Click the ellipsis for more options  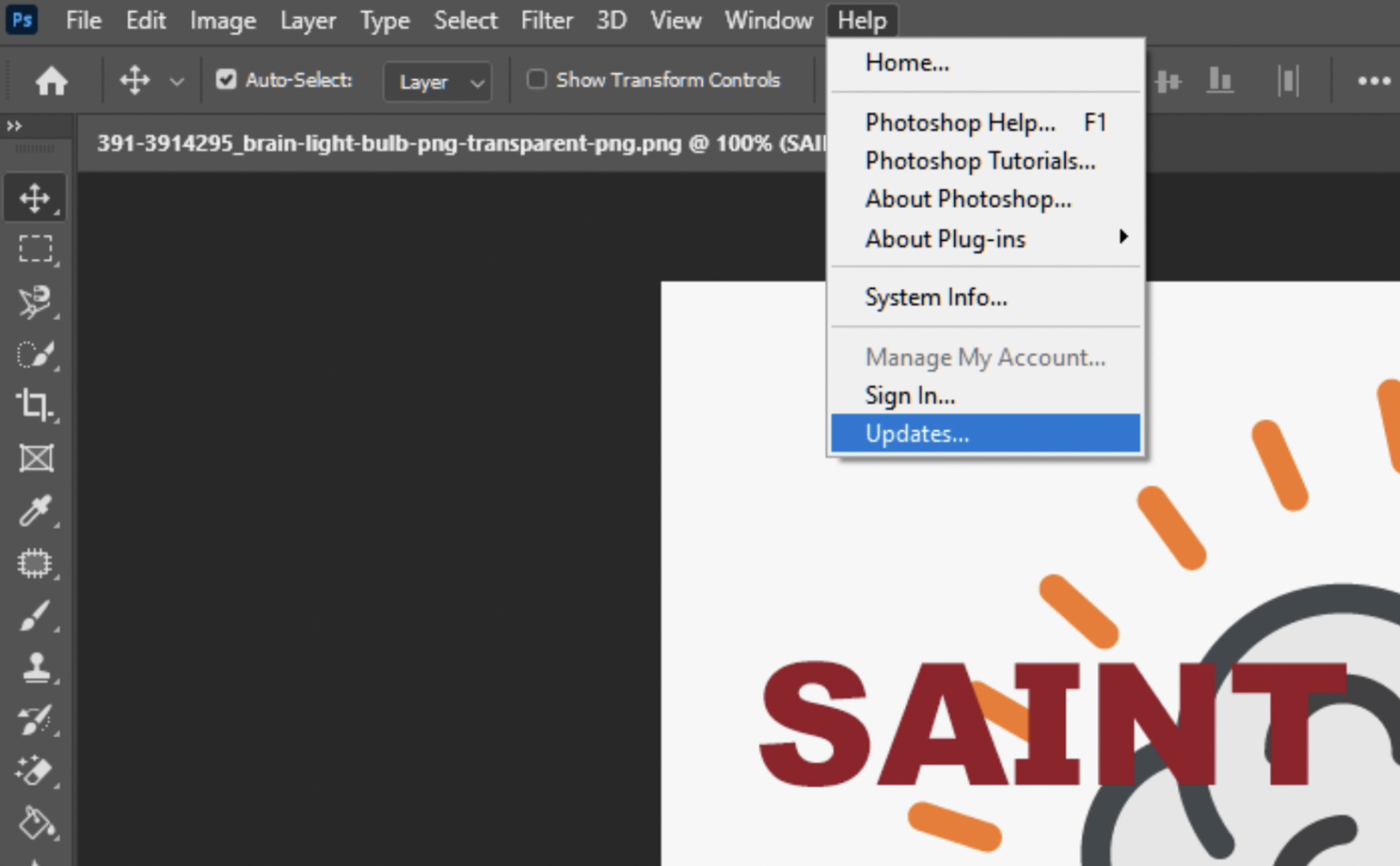1373,80
